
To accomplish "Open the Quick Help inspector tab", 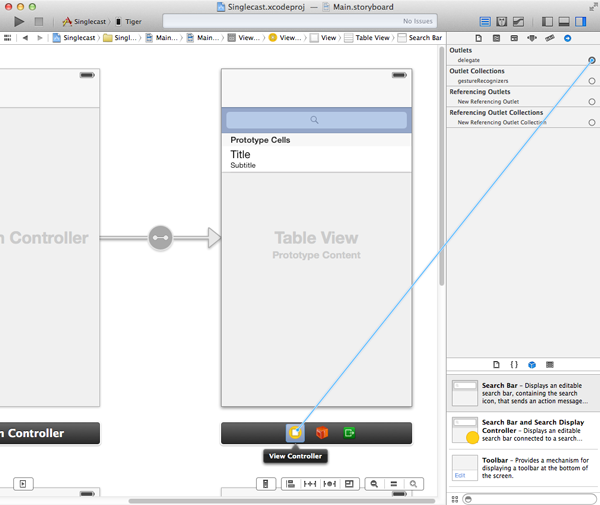I will tap(496, 38).
